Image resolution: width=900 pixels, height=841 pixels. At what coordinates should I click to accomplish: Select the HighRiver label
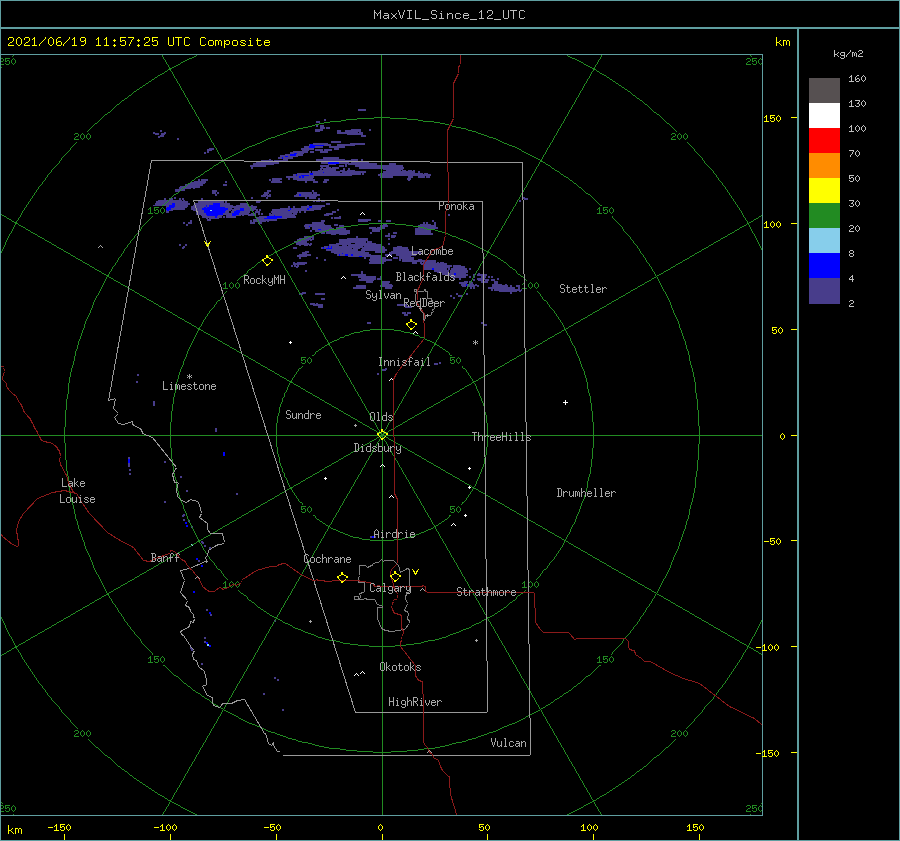coord(415,702)
